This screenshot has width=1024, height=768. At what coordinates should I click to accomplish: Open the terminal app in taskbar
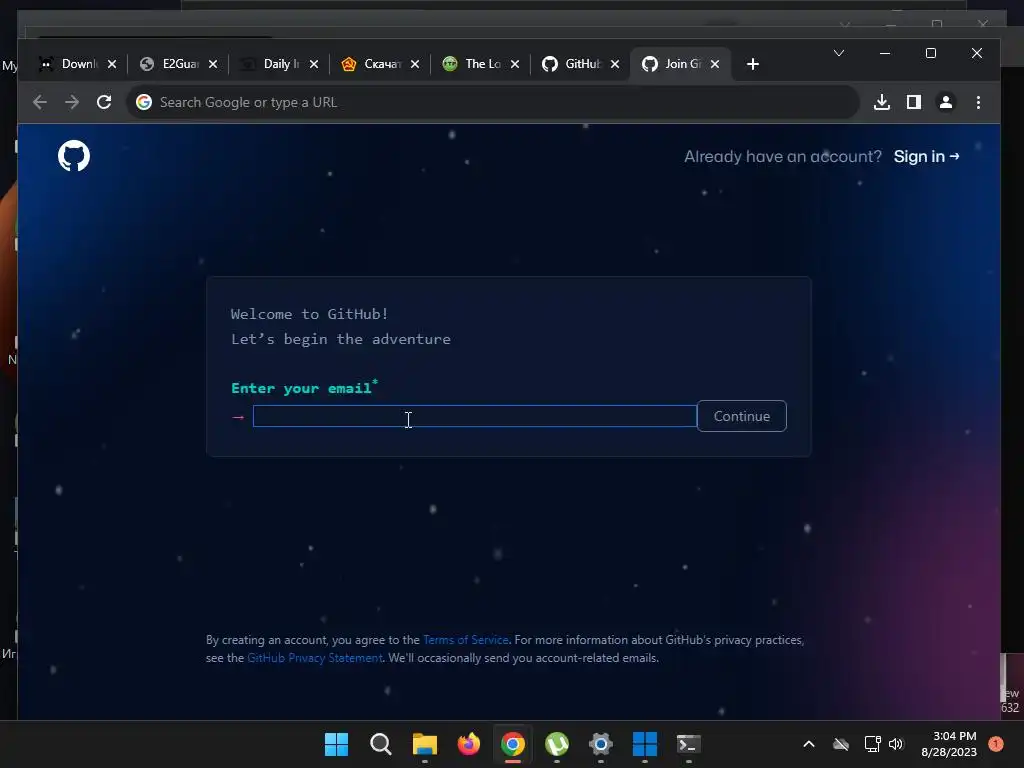(688, 744)
